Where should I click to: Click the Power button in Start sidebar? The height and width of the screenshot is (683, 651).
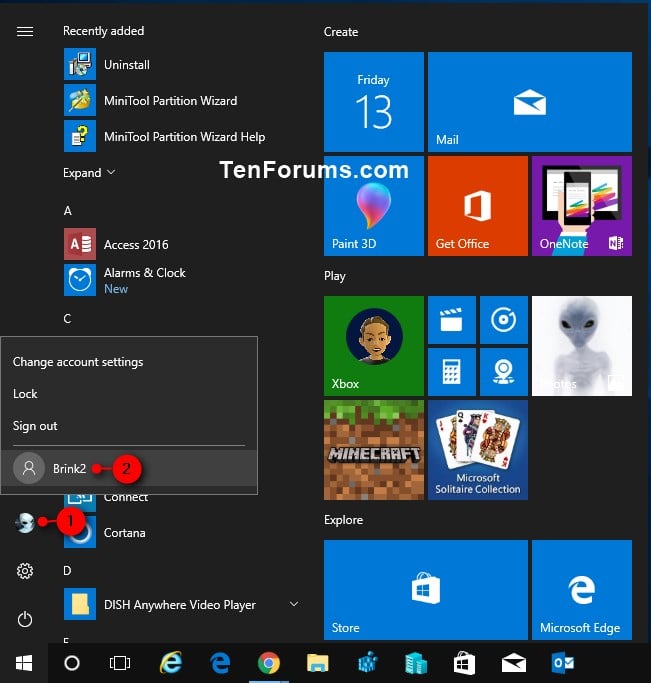pyautogui.click(x=25, y=619)
